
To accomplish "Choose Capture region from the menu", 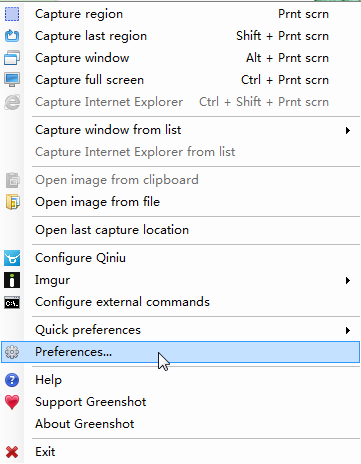I will click(180, 14).
